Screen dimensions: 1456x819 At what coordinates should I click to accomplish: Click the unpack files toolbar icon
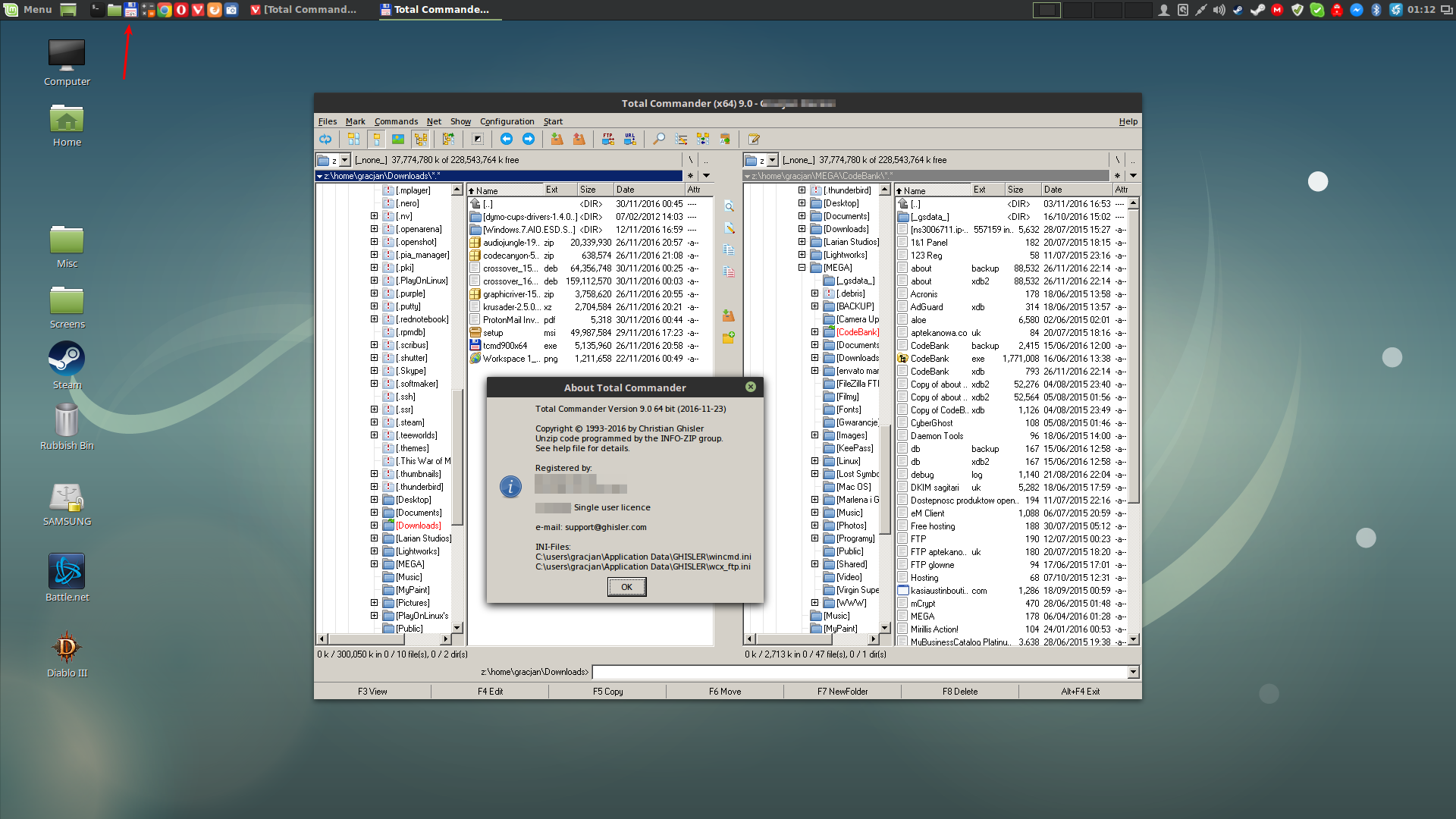point(579,139)
